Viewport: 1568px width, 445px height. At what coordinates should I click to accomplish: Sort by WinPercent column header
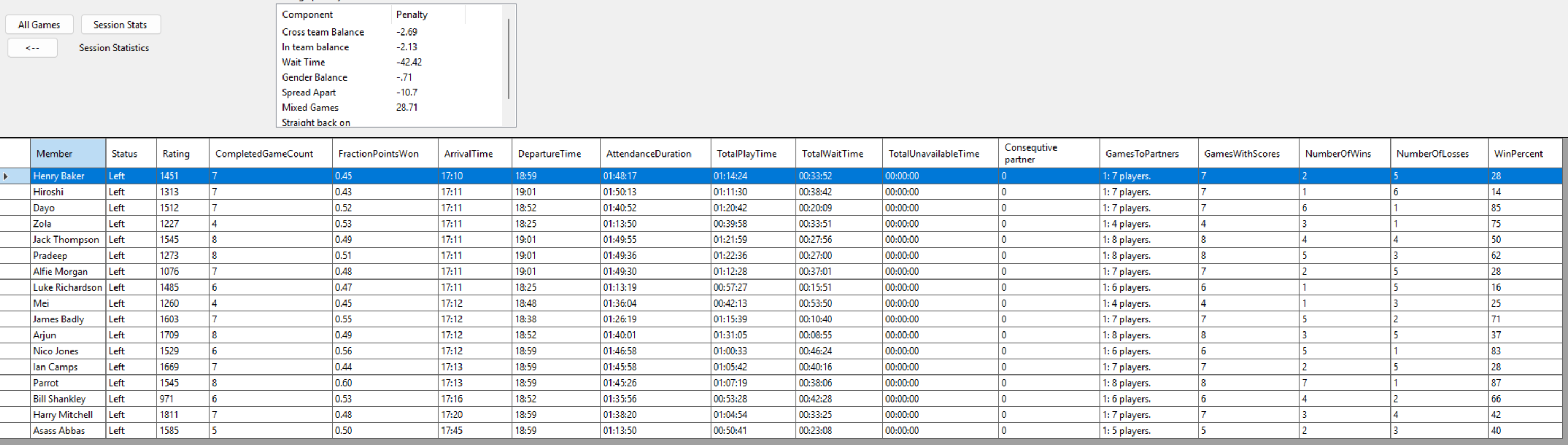(x=1525, y=154)
